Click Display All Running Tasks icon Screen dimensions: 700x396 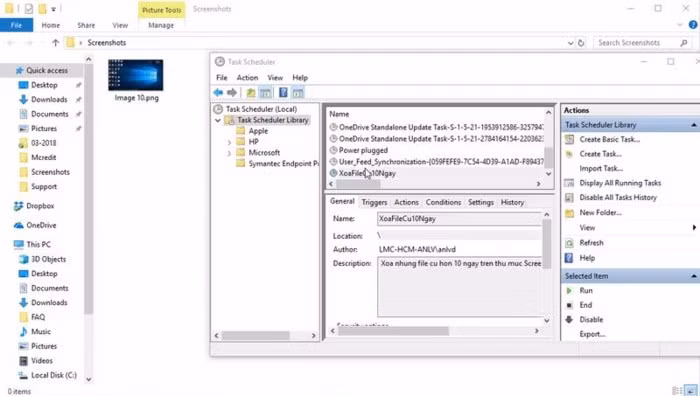tap(569, 183)
